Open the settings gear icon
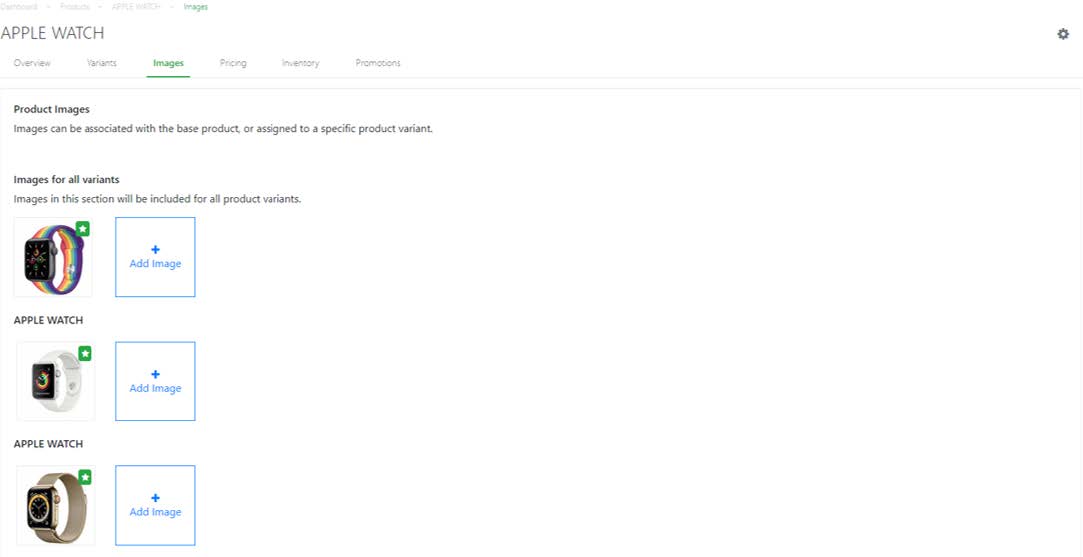1083x557 pixels. (x=1063, y=34)
